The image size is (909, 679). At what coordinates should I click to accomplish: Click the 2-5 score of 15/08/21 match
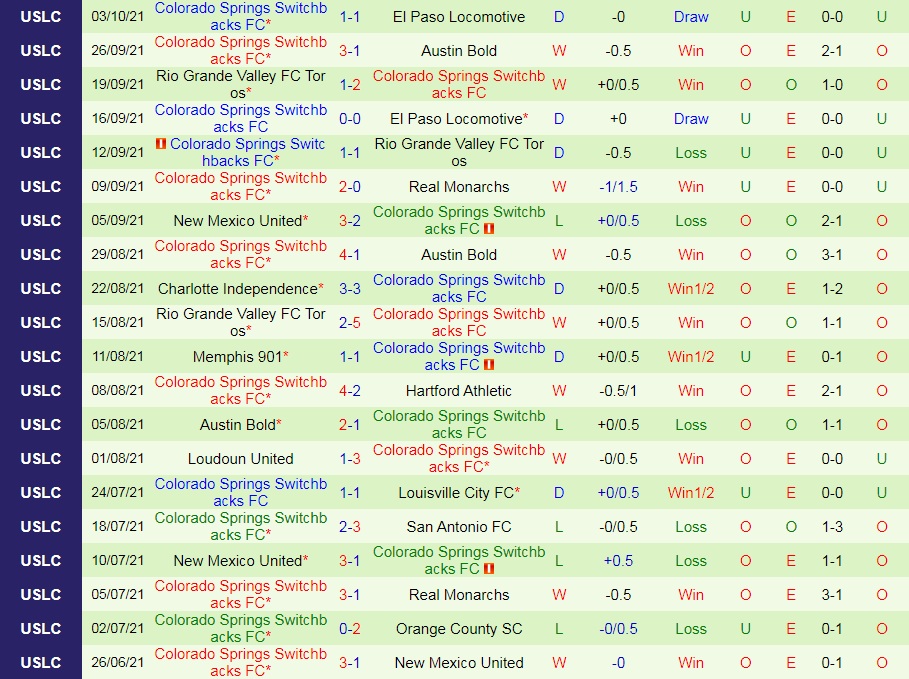tap(350, 323)
